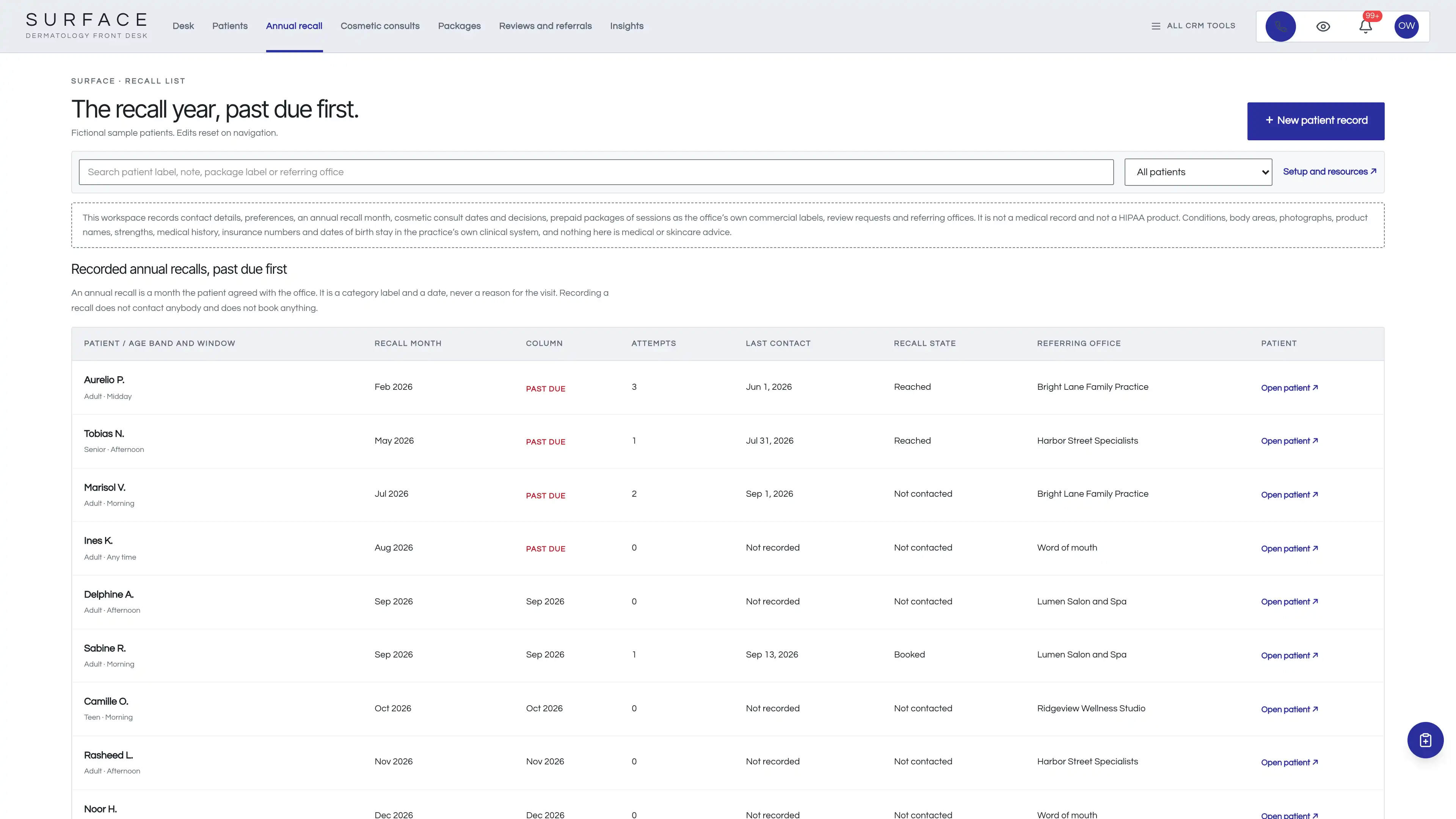Click the Last Contact column header
The height and width of the screenshot is (819, 1456).
778,343
